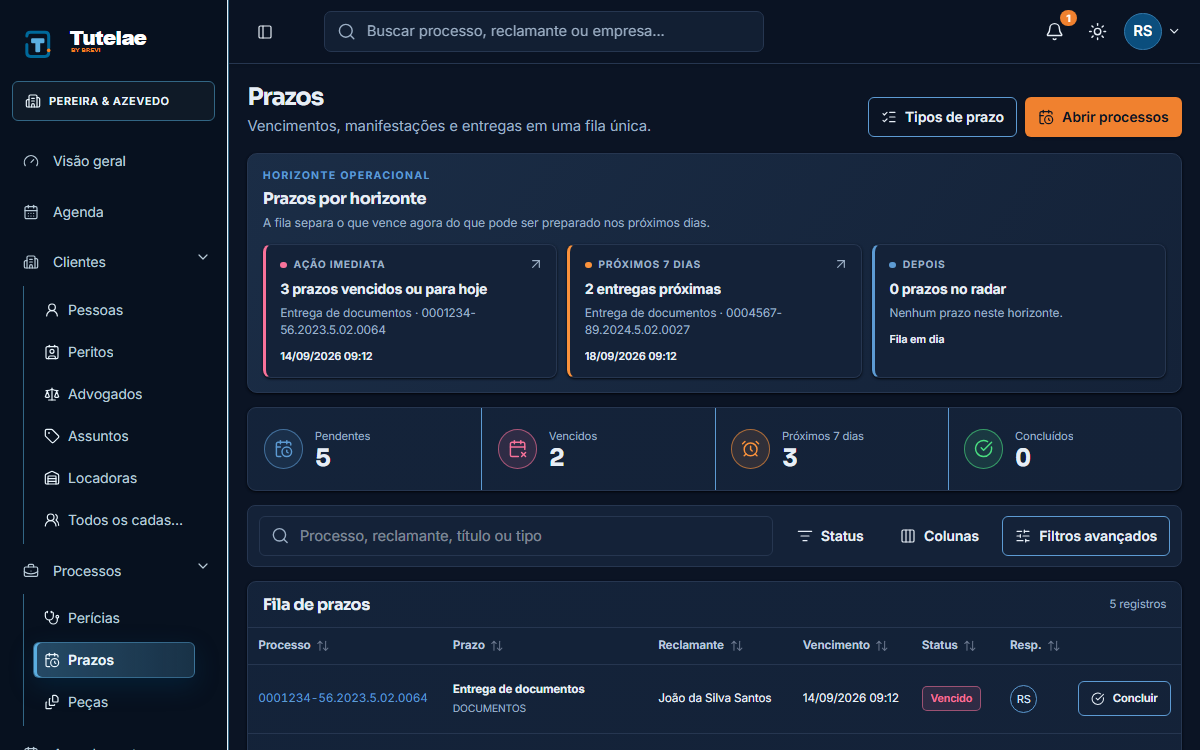Image resolution: width=1200 pixels, height=750 pixels.
Task: Collapse the Clientes section chevron
Action: coord(203,258)
